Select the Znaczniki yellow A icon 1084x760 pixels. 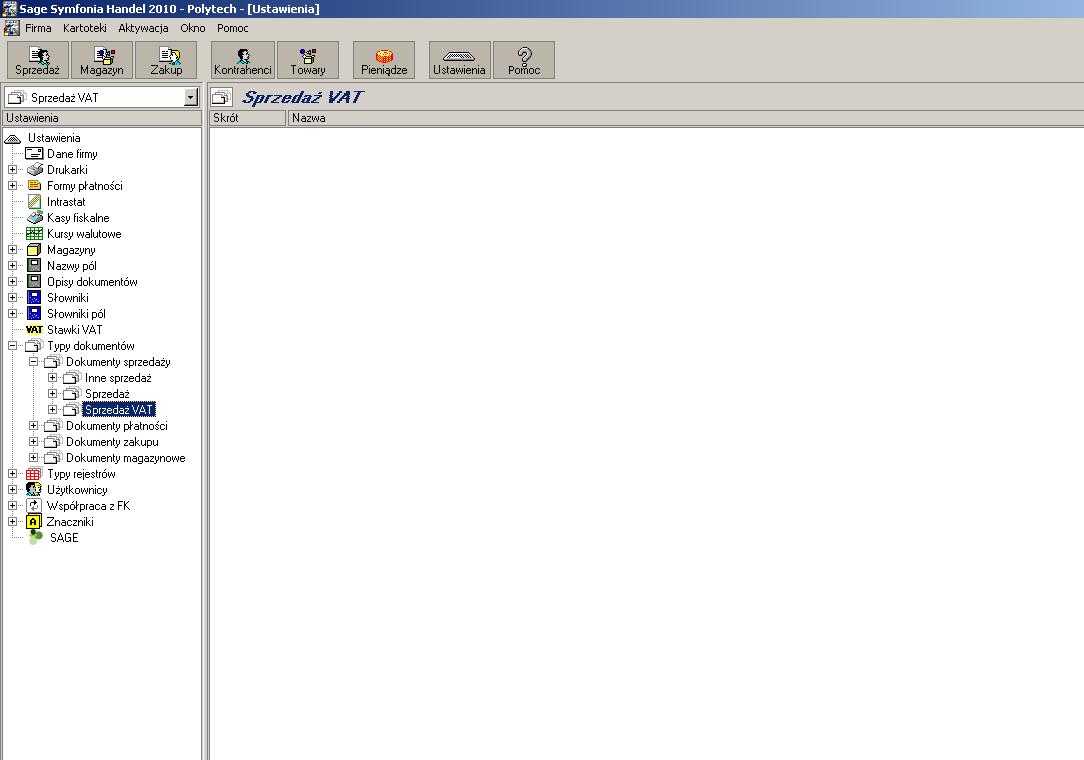pyautogui.click(x=34, y=521)
